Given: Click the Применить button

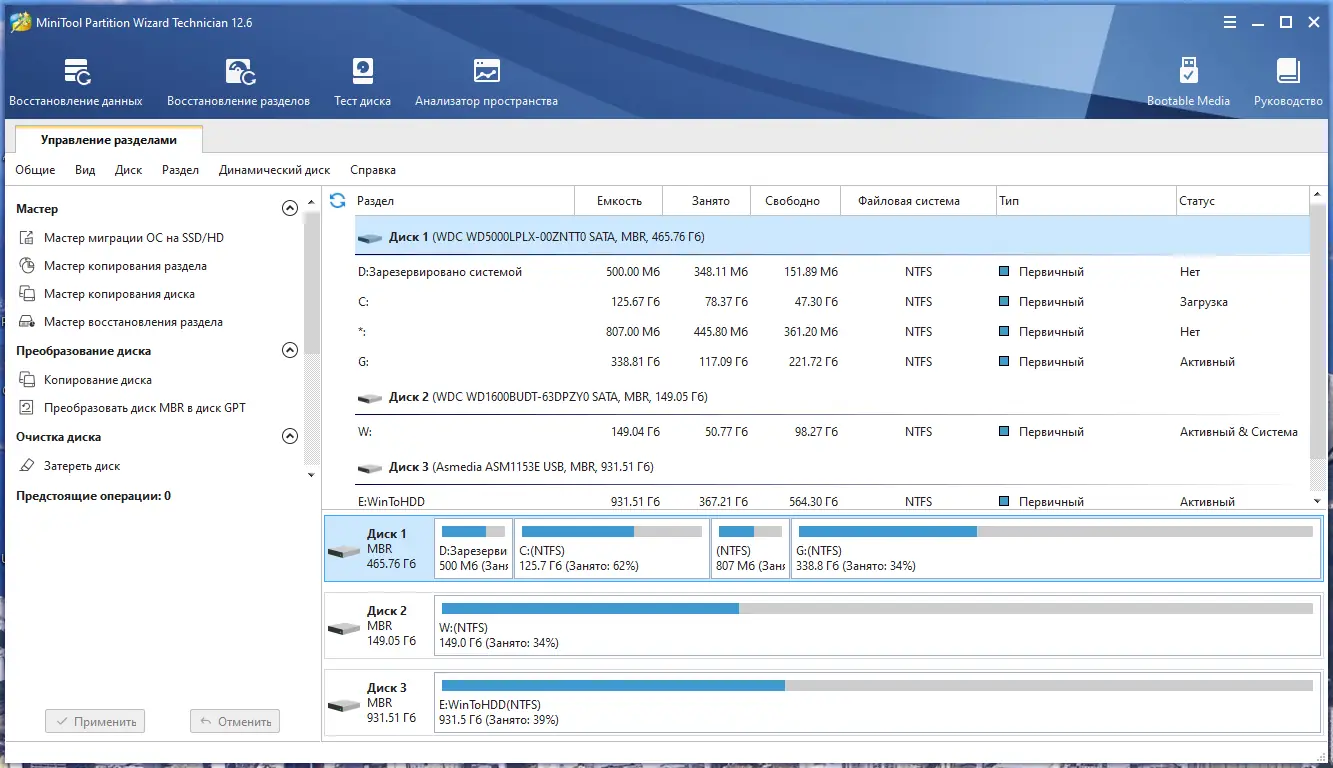Looking at the screenshot, I should 95,721.
